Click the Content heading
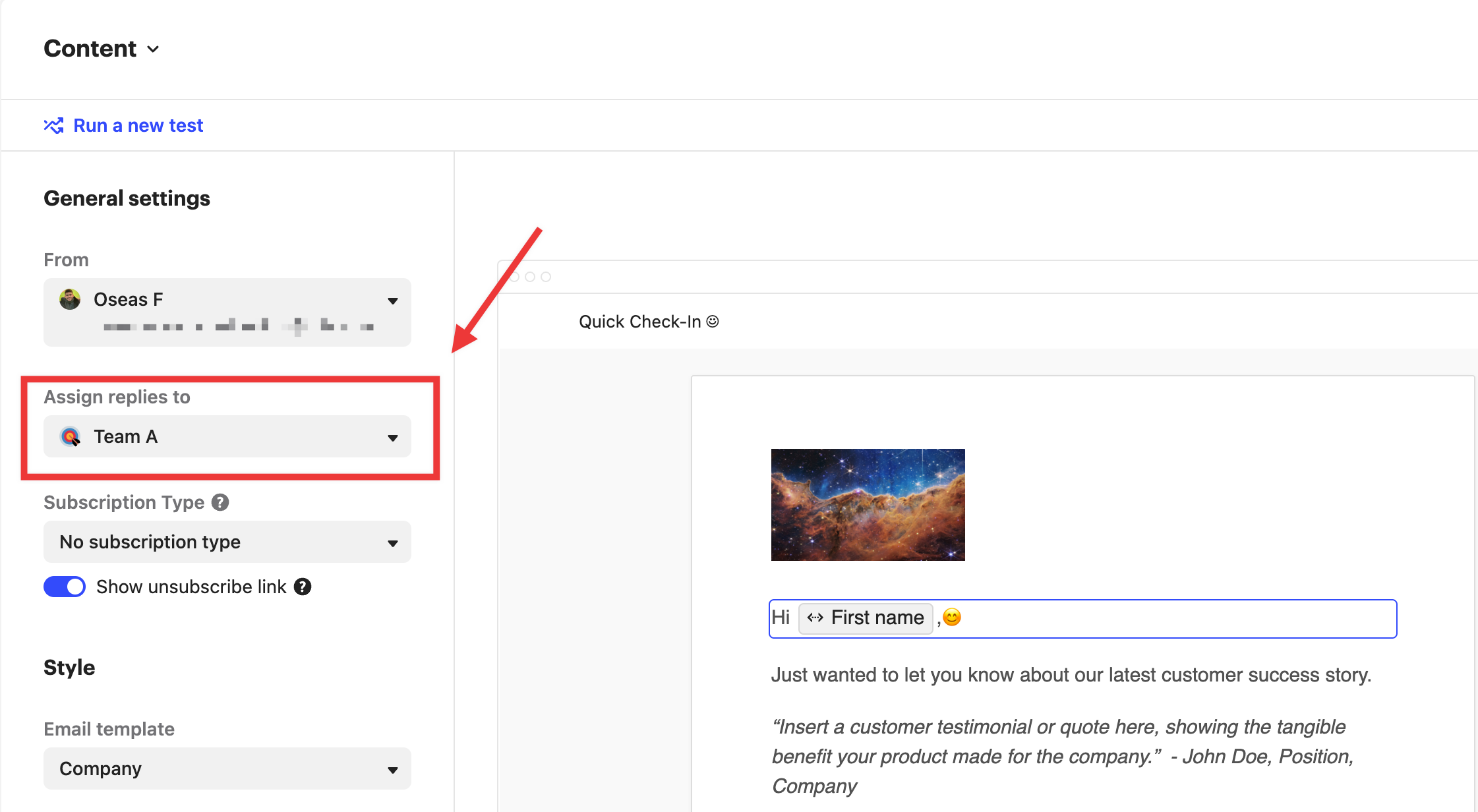This screenshot has height=812, width=1478. coord(90,49)
